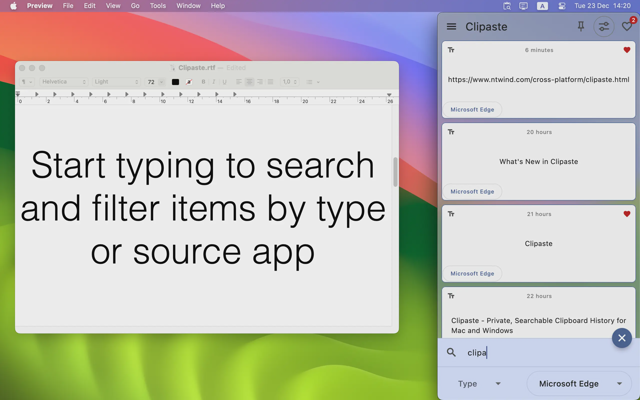Open the Window menu
The height and width of the screenshot is (400, 640).
pos(188,6)
